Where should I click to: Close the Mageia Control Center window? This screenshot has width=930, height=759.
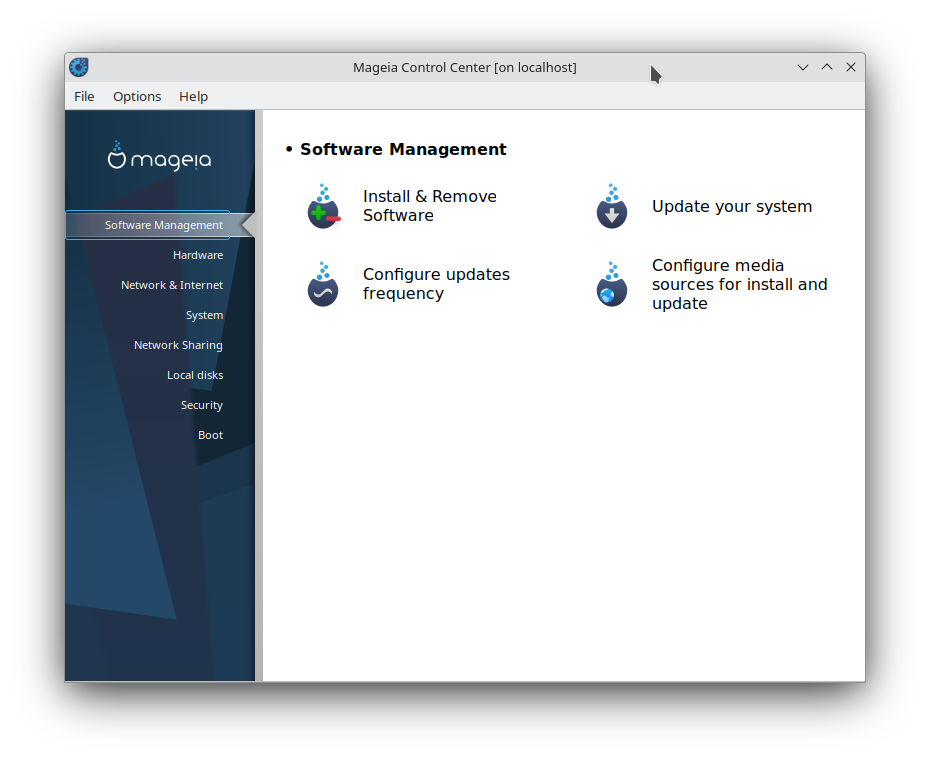[851, 67]
